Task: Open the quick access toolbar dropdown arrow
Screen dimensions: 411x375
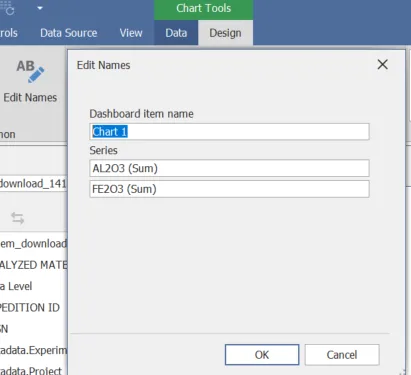Action: click(x=40, y=8)
